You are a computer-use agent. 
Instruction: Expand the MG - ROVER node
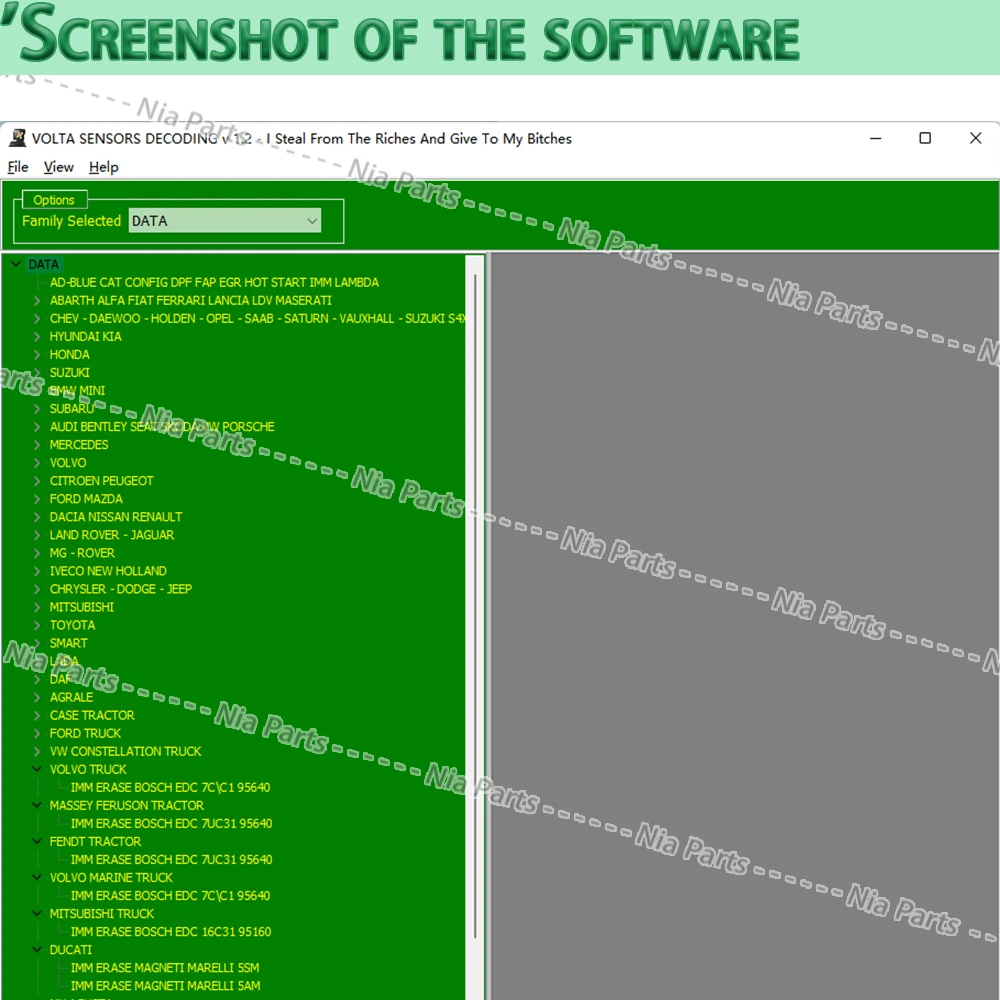[37, 553]
